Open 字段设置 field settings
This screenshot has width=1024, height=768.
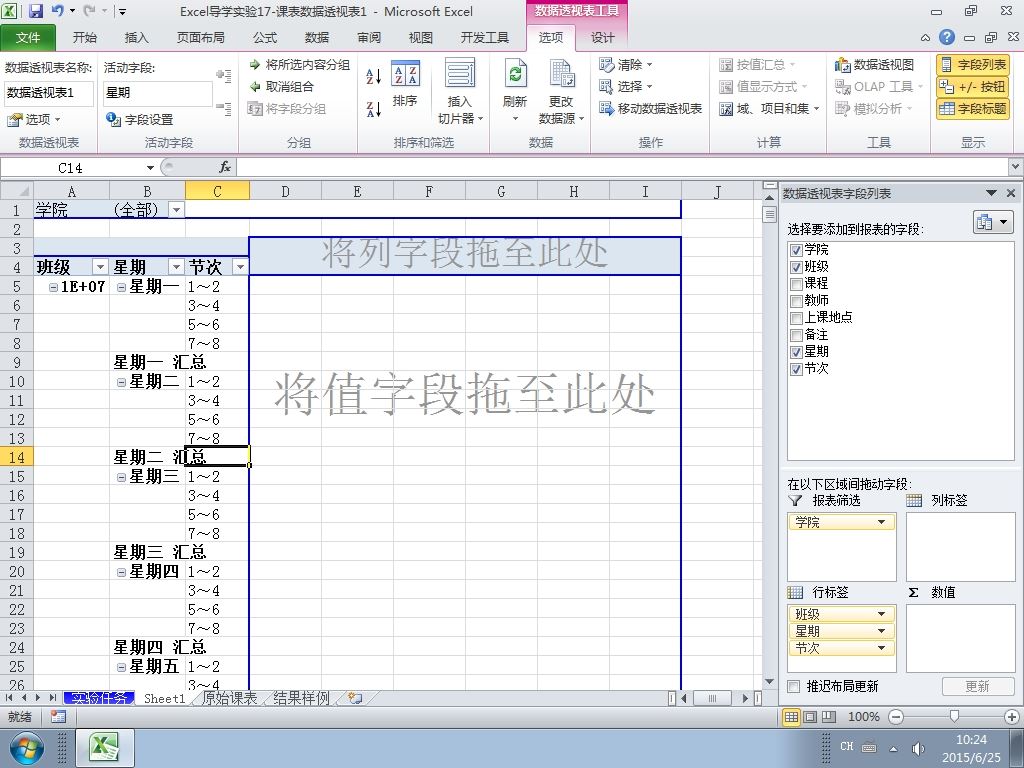pyautogui.click(x=140, y=120)
